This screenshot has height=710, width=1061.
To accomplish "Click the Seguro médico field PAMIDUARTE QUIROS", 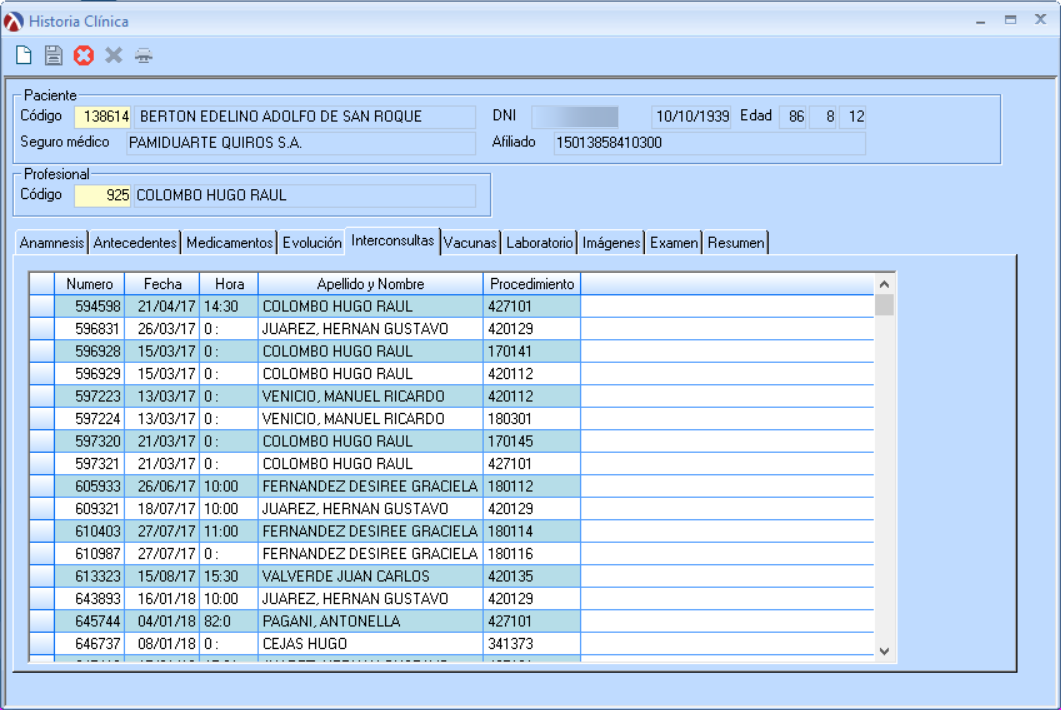I will click(x=301, y=143).
